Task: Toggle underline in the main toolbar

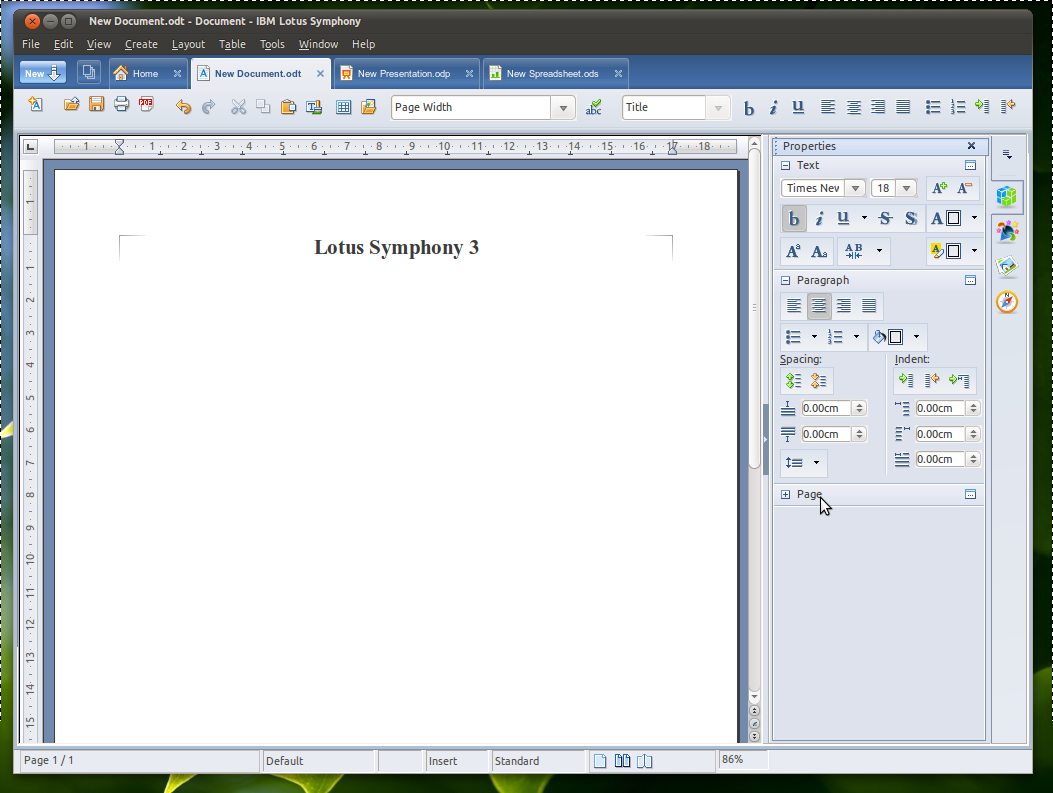Action: (x=798, y=107)
